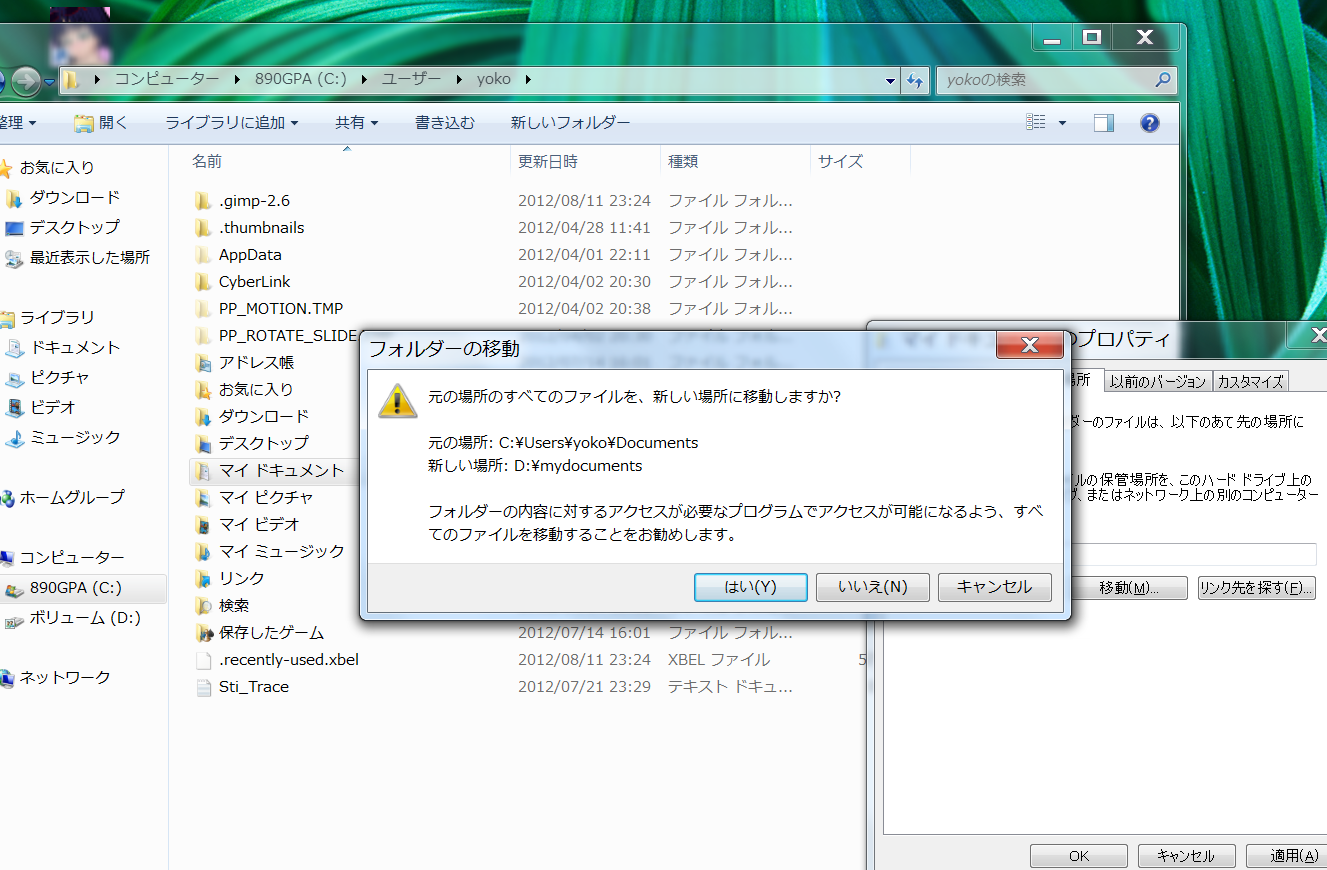Switch to the 以前のバージョン tab
The image size is (1327, 870).
click(1157, 381)
